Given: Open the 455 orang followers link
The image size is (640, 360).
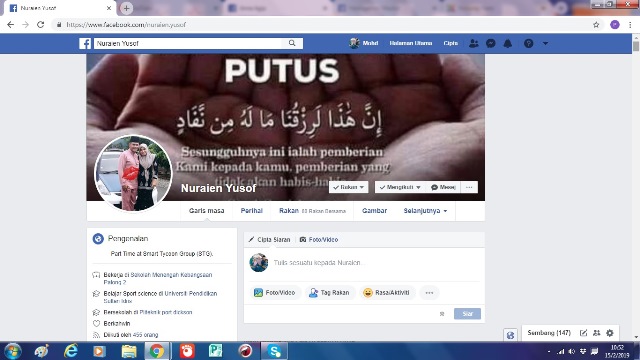Looking at the screenshot, I should coord(145,335).
